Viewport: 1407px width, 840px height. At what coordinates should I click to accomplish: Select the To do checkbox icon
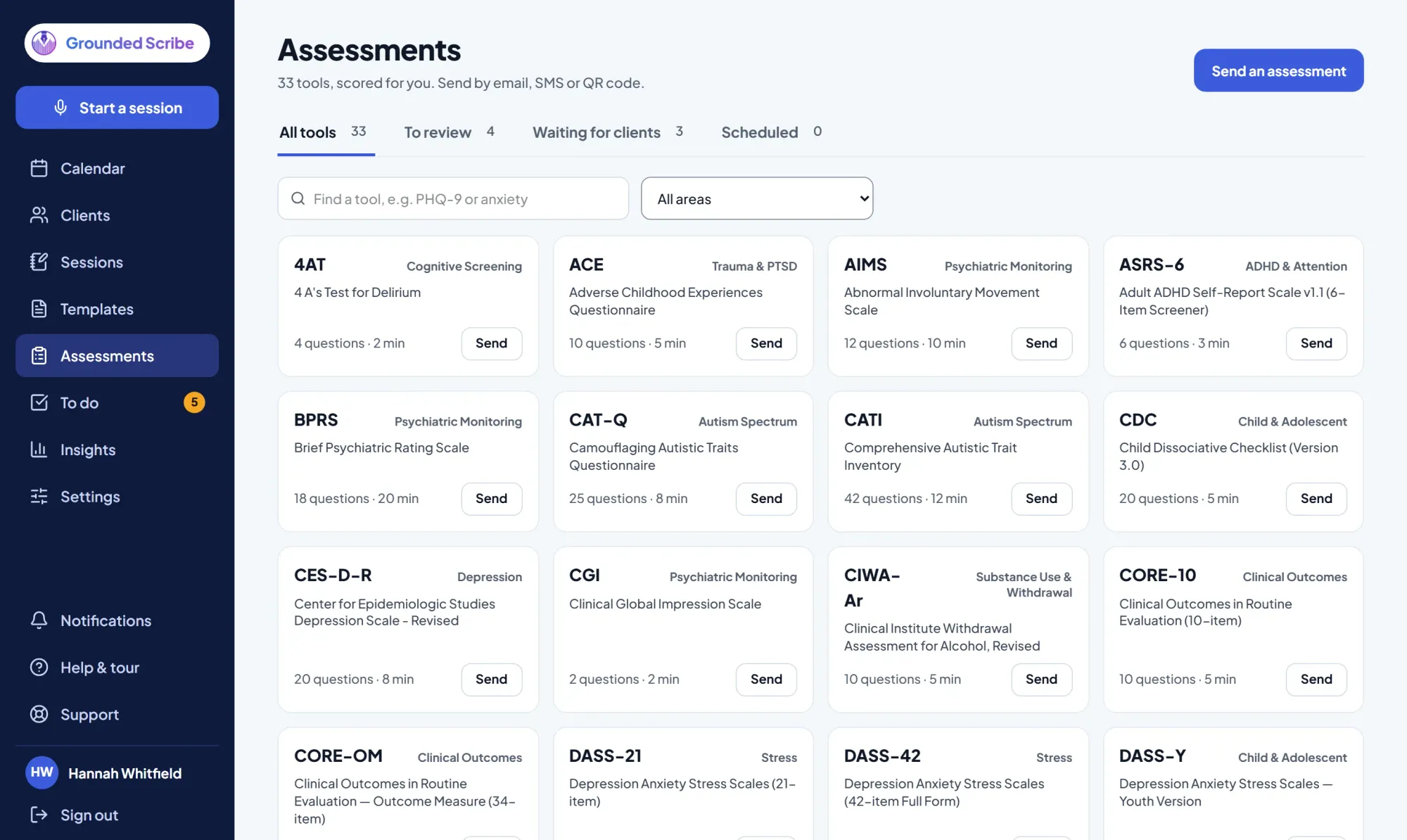[39, 402]
